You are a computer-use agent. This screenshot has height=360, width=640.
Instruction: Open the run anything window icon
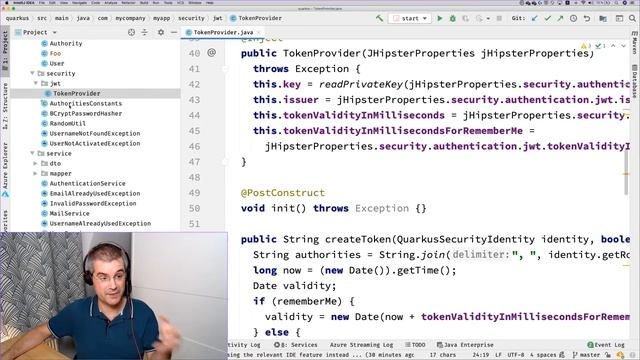619,18
